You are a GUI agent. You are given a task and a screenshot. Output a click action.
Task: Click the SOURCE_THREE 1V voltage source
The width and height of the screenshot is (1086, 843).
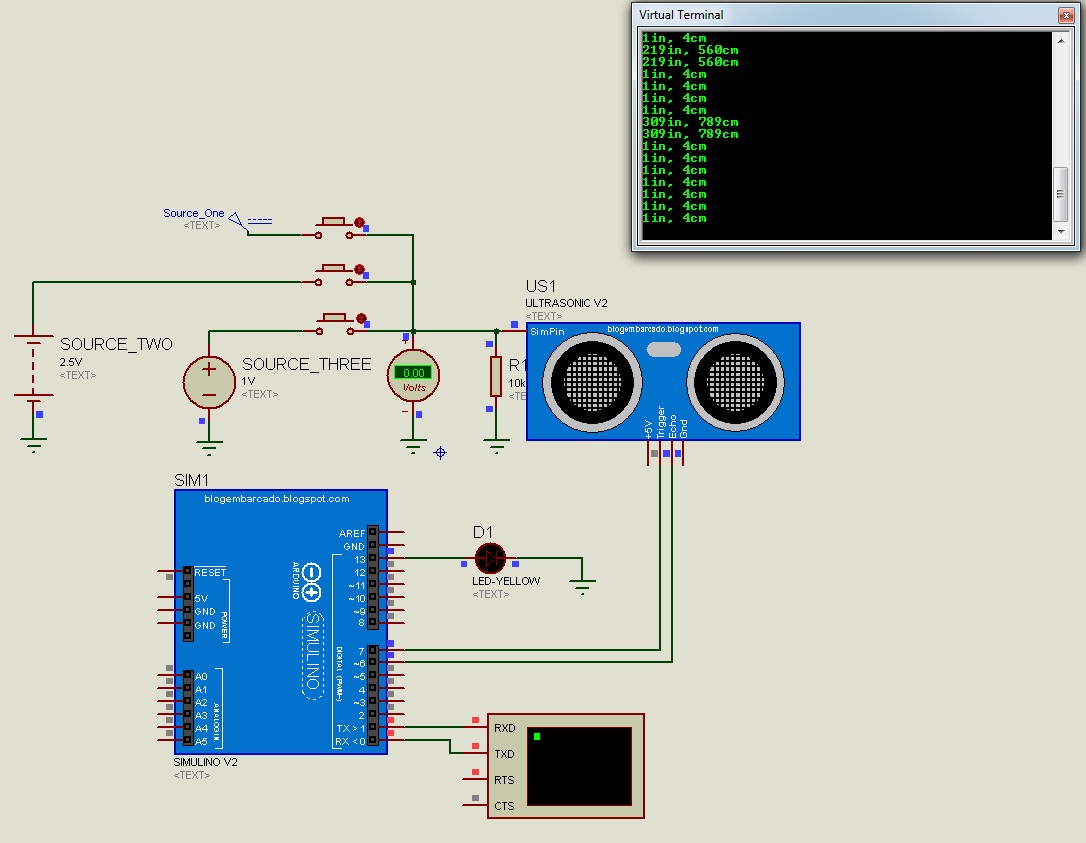pos(209,381)
